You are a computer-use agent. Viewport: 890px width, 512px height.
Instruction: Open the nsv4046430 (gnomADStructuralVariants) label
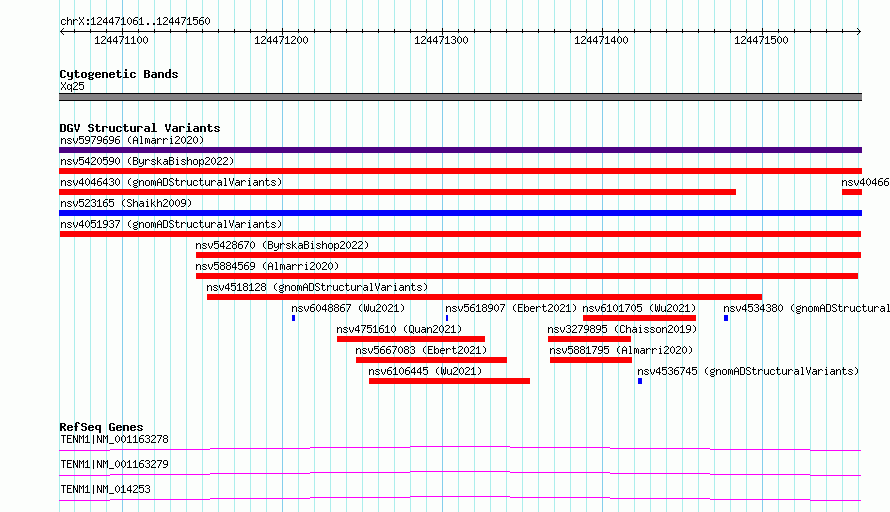pos(171,182)
